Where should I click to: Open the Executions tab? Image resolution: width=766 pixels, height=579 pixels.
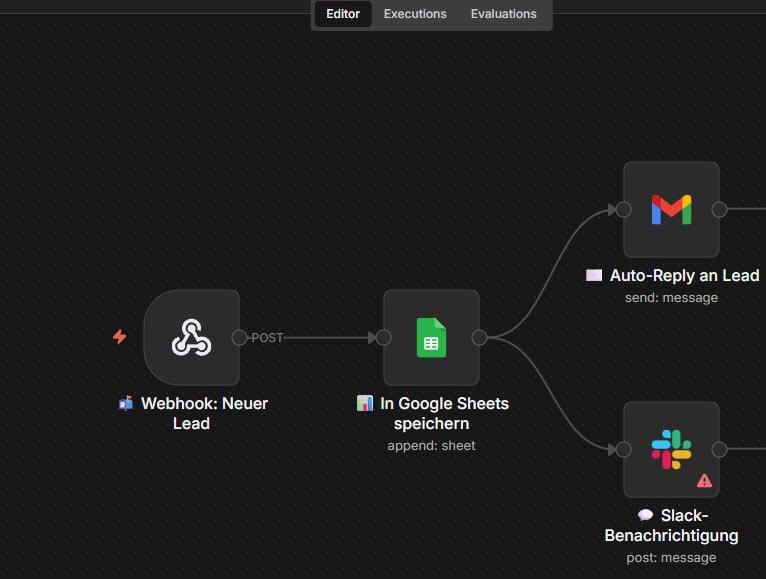(x=415, y=14)
